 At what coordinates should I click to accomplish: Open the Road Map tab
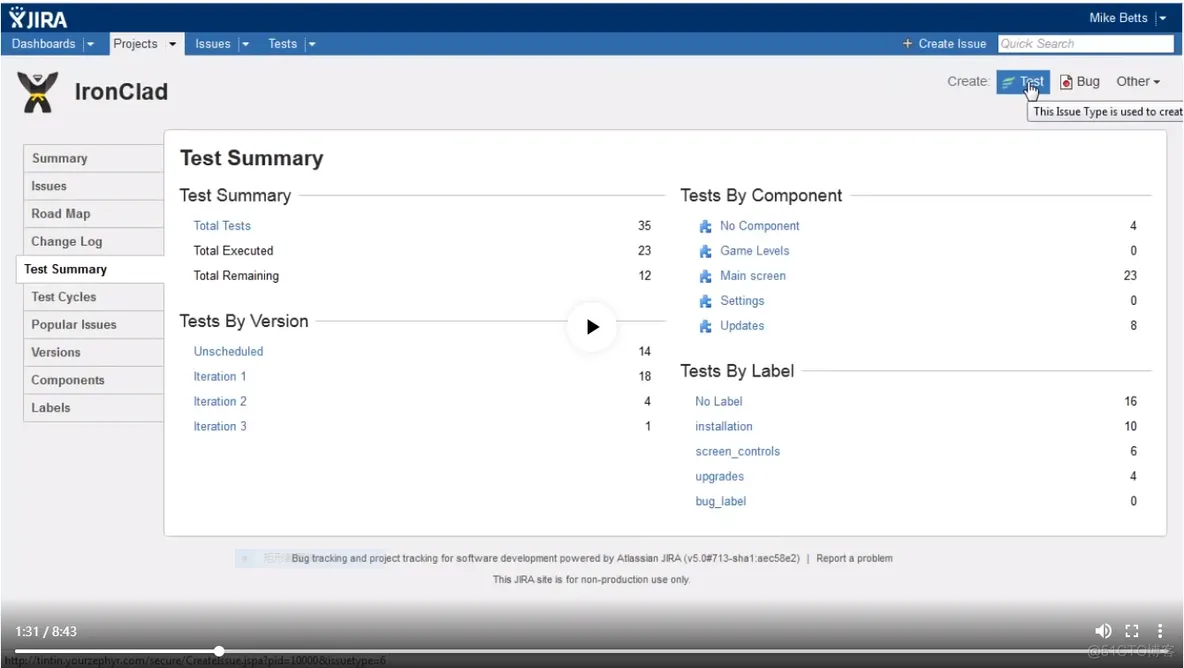[x=94, y=214]
